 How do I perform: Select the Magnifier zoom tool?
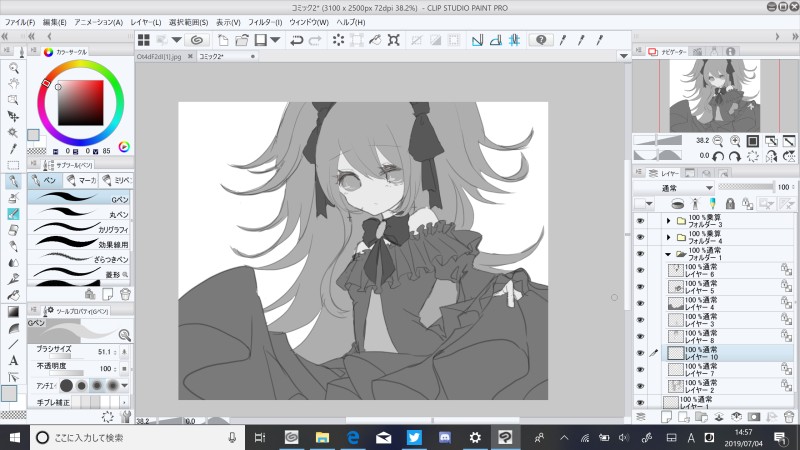point(14,68)
